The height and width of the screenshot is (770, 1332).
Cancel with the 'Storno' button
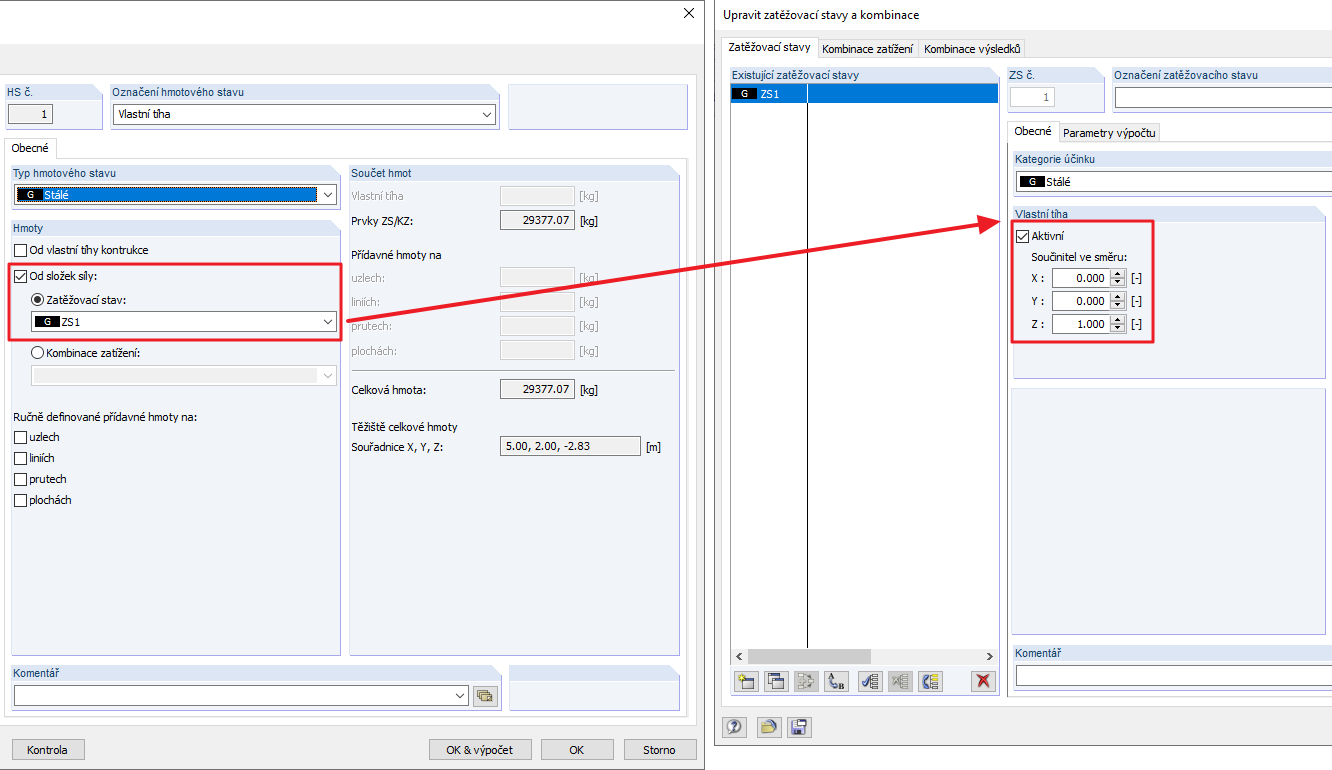coord(659,749)
